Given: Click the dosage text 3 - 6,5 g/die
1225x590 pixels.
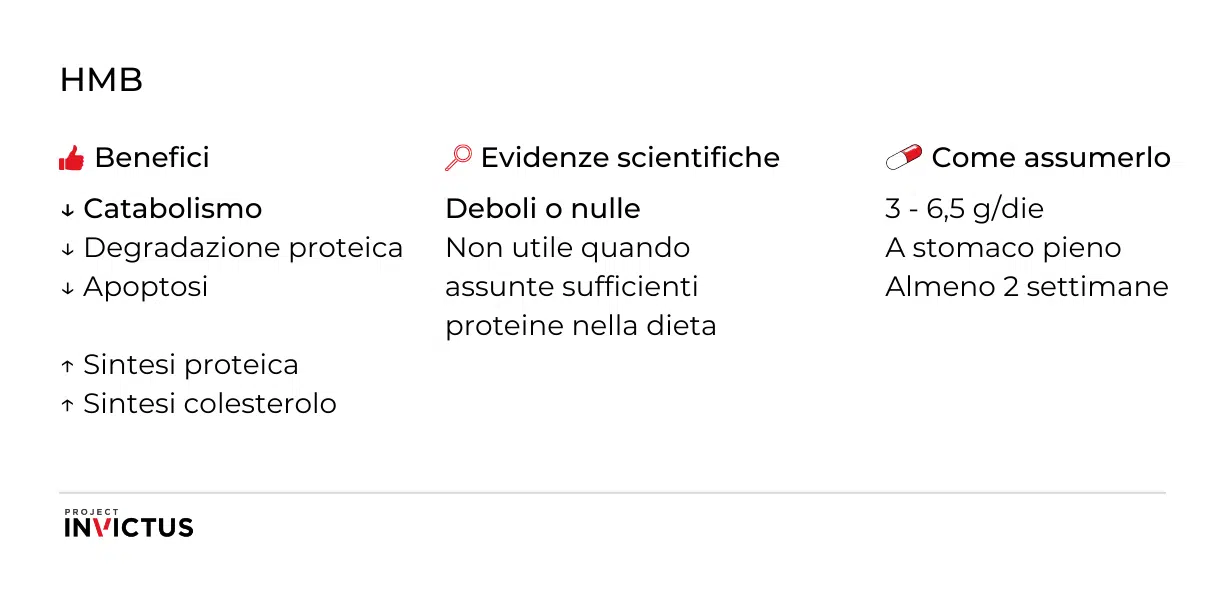Looking at the screenshot, I should [964, 209].
